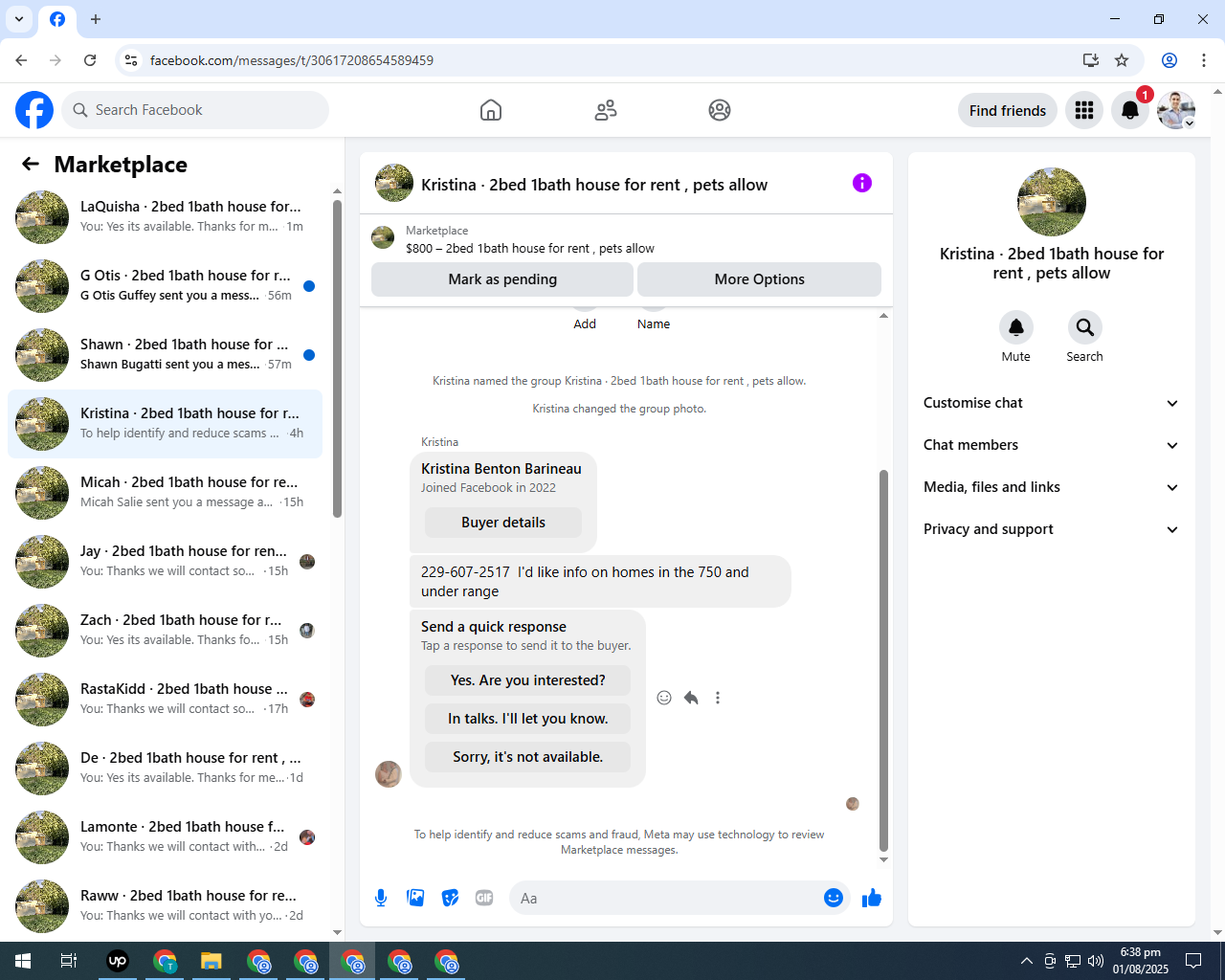Viewport: 1225px width, 980px height.
Task: Open Facebook home from the top navigation
Action: 491,110
